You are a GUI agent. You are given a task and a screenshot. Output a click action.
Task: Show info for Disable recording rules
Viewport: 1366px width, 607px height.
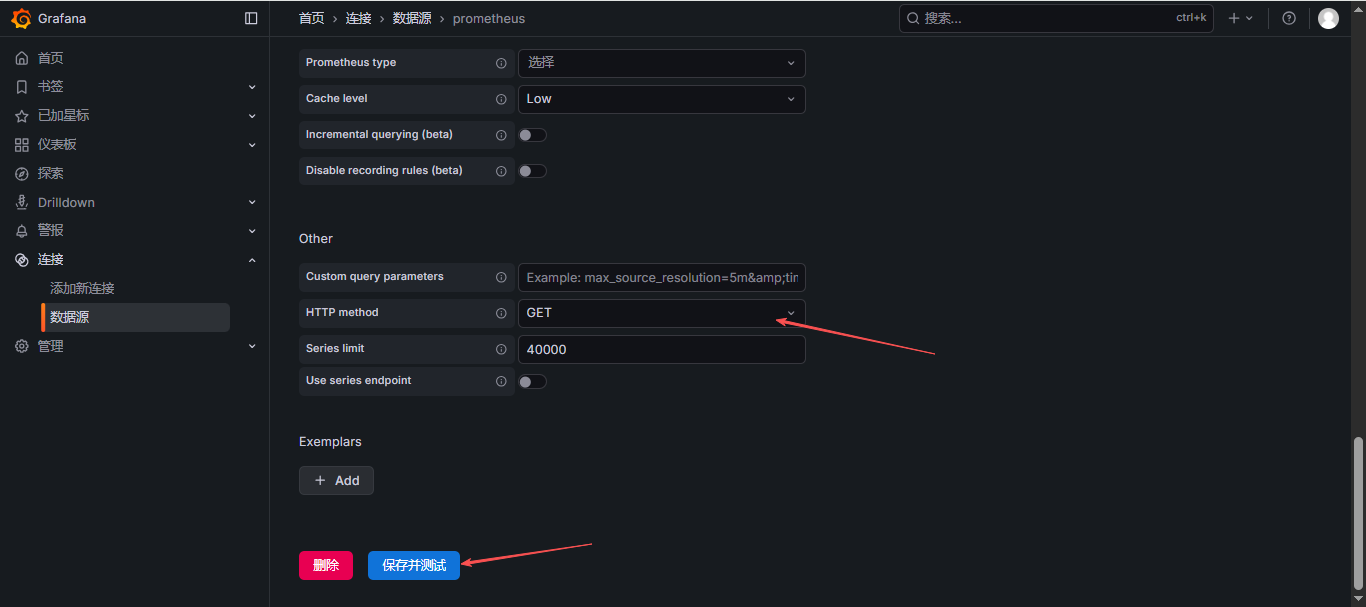point(501,171)
